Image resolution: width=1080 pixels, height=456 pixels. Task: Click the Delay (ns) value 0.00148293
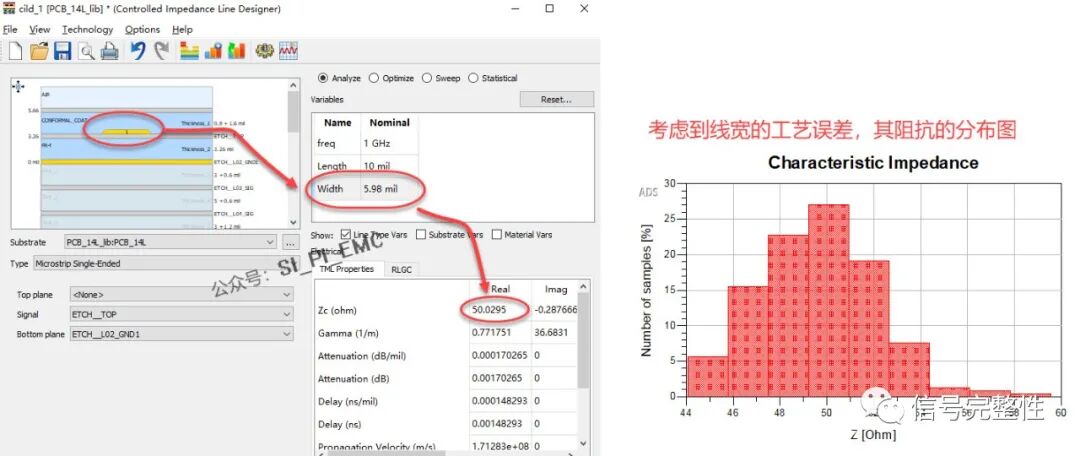497,424
